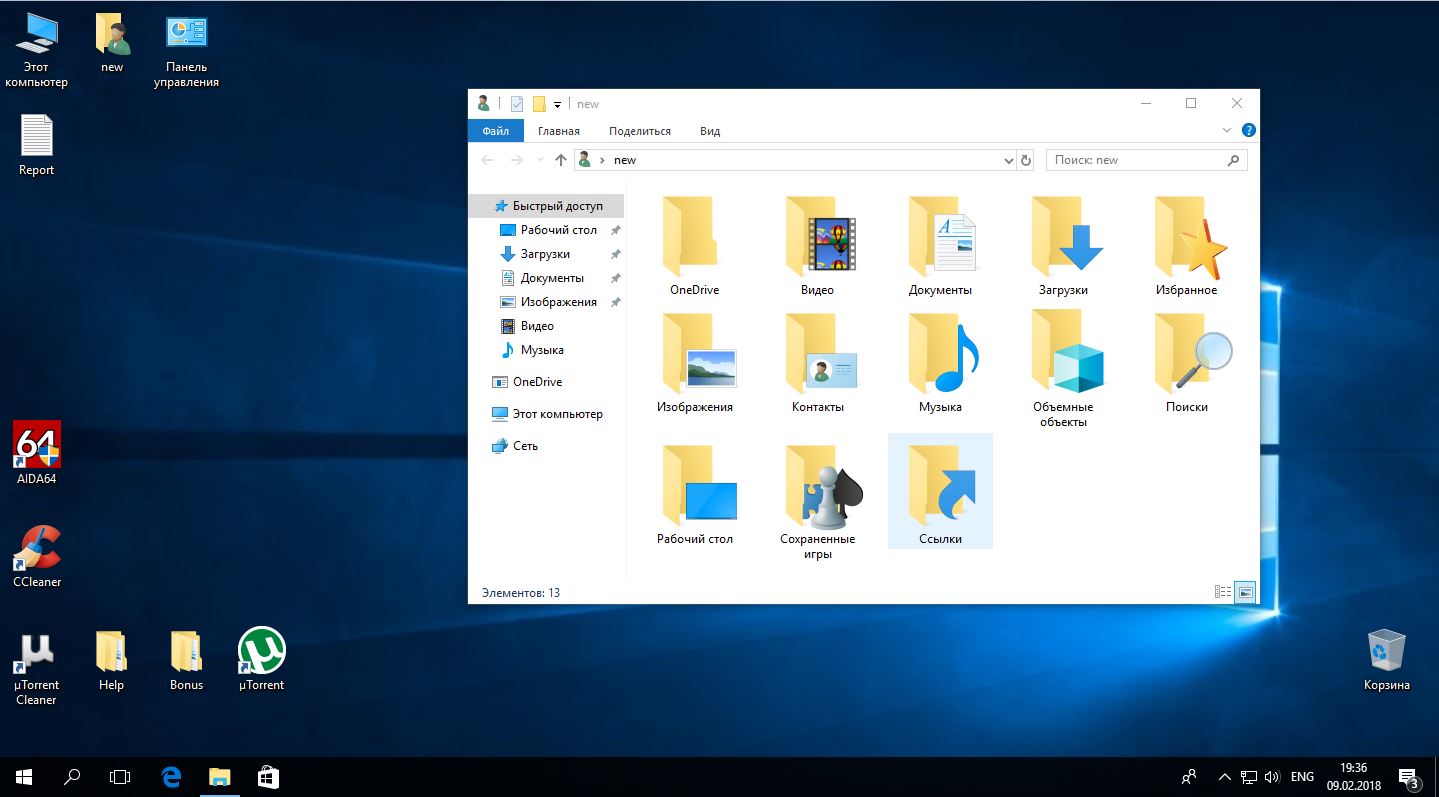Screen dimensions: 1439x797
Task: Select Быстрый доступ in the navigation pane
Action: tap(547, 206)
